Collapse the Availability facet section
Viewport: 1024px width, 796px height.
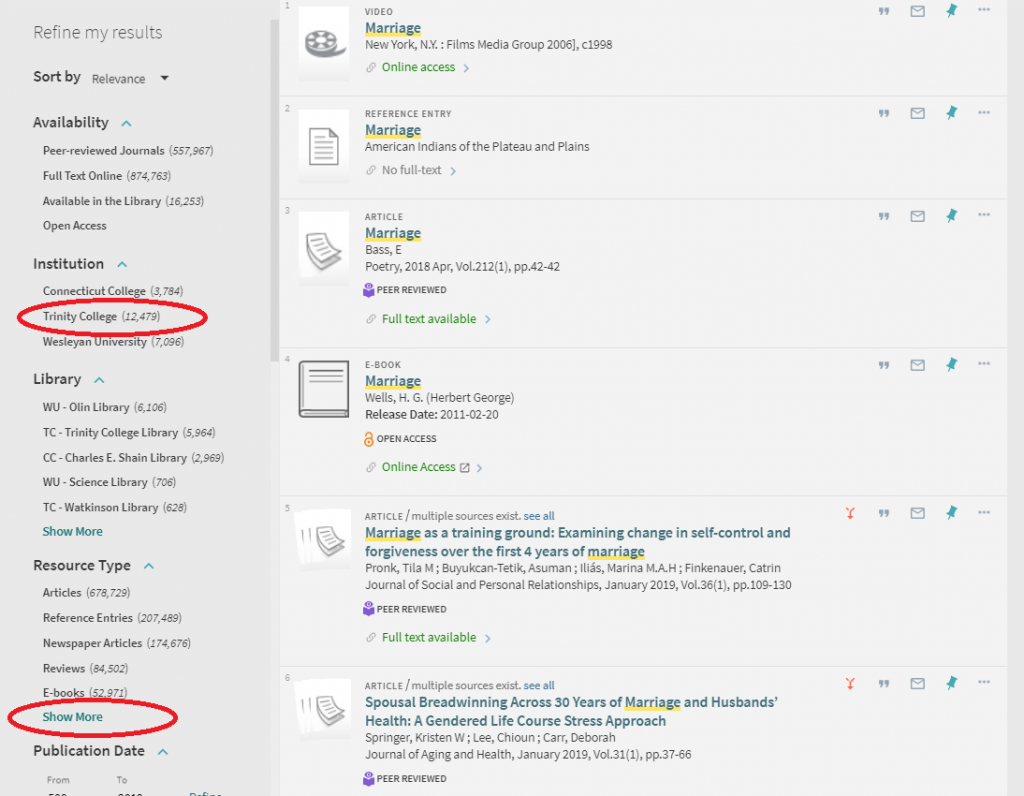[x=127, y=123]
